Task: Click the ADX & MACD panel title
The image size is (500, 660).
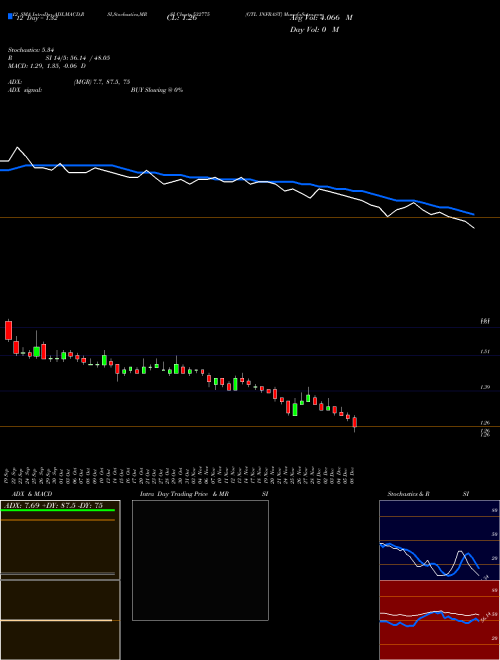Action: [x=32, y=494]
